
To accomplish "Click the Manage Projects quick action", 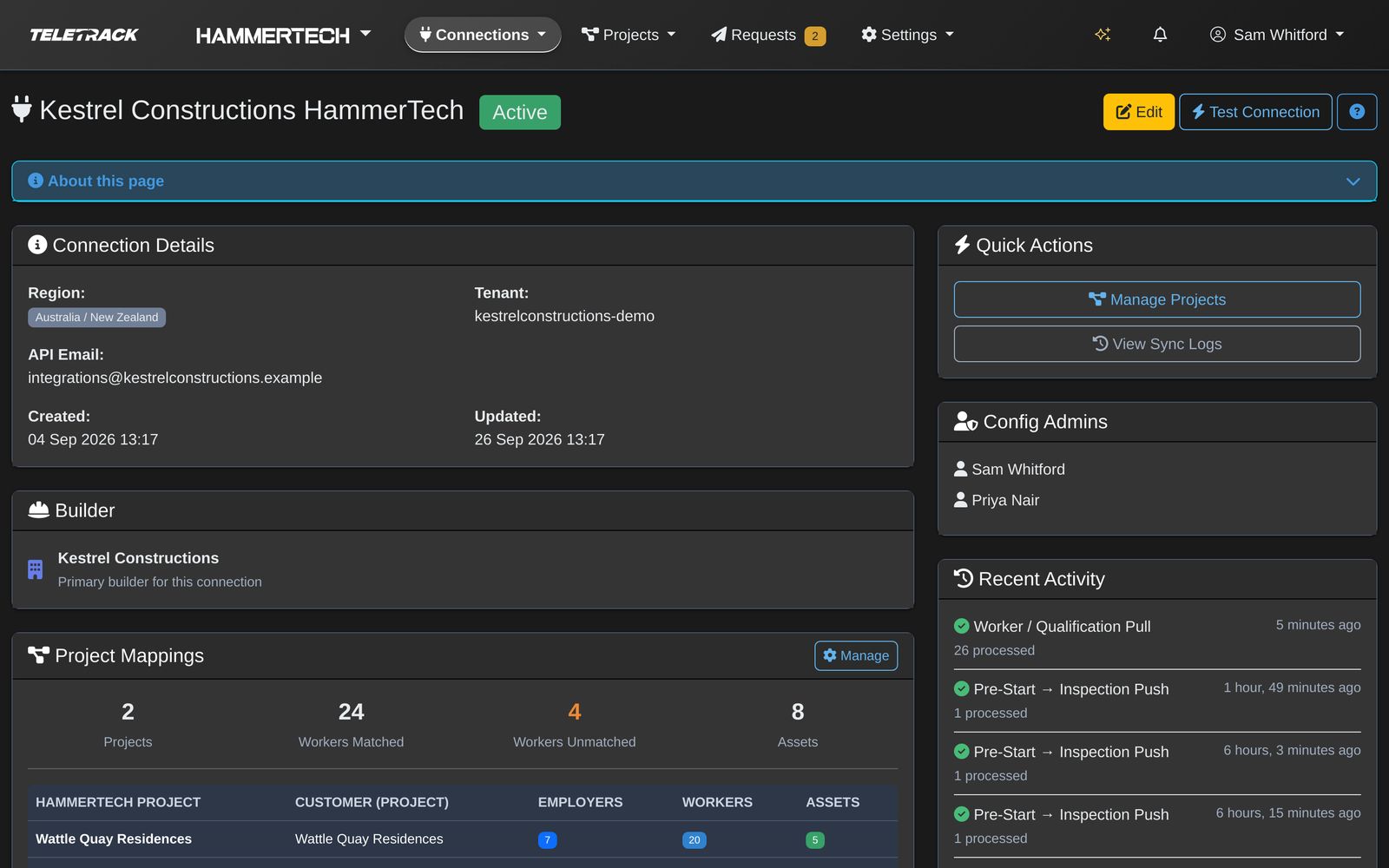I will click(x=1157, y=299).
